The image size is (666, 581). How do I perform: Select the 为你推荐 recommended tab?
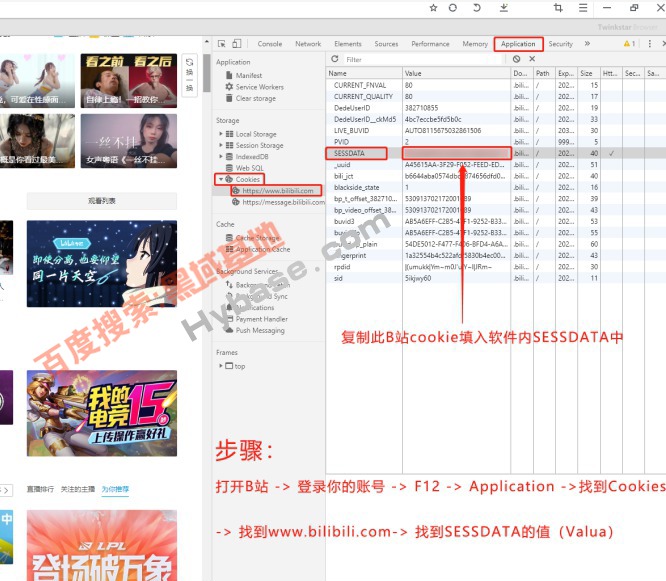point(115,489)
